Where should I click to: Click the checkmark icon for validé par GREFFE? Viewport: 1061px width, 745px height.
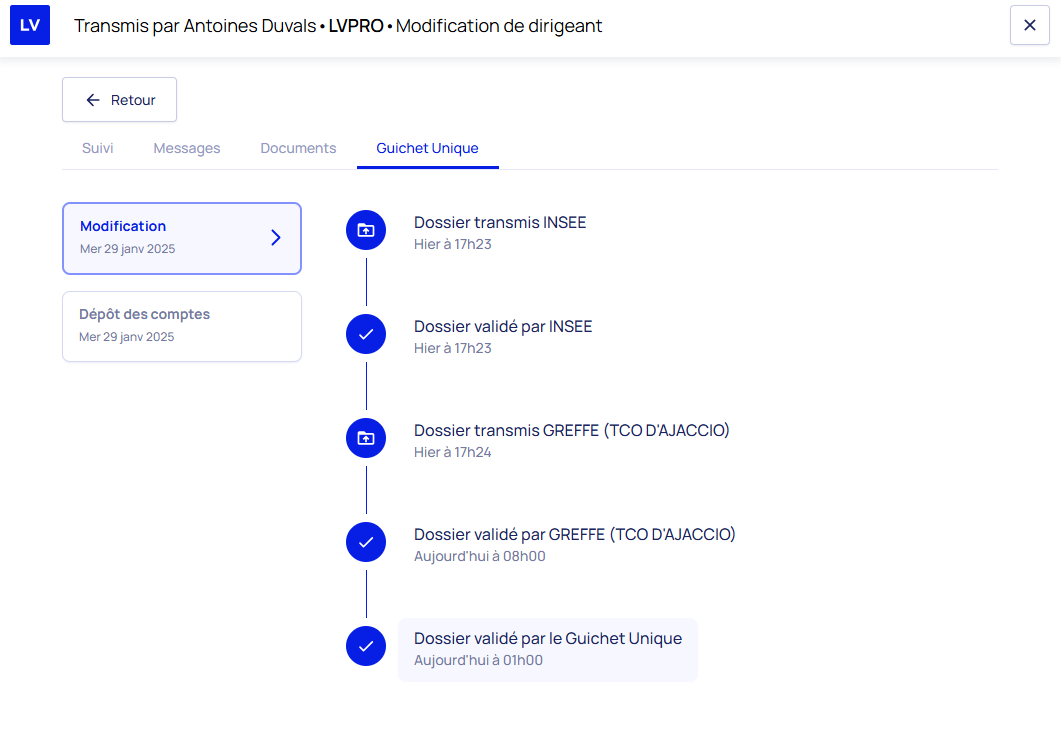366,542
